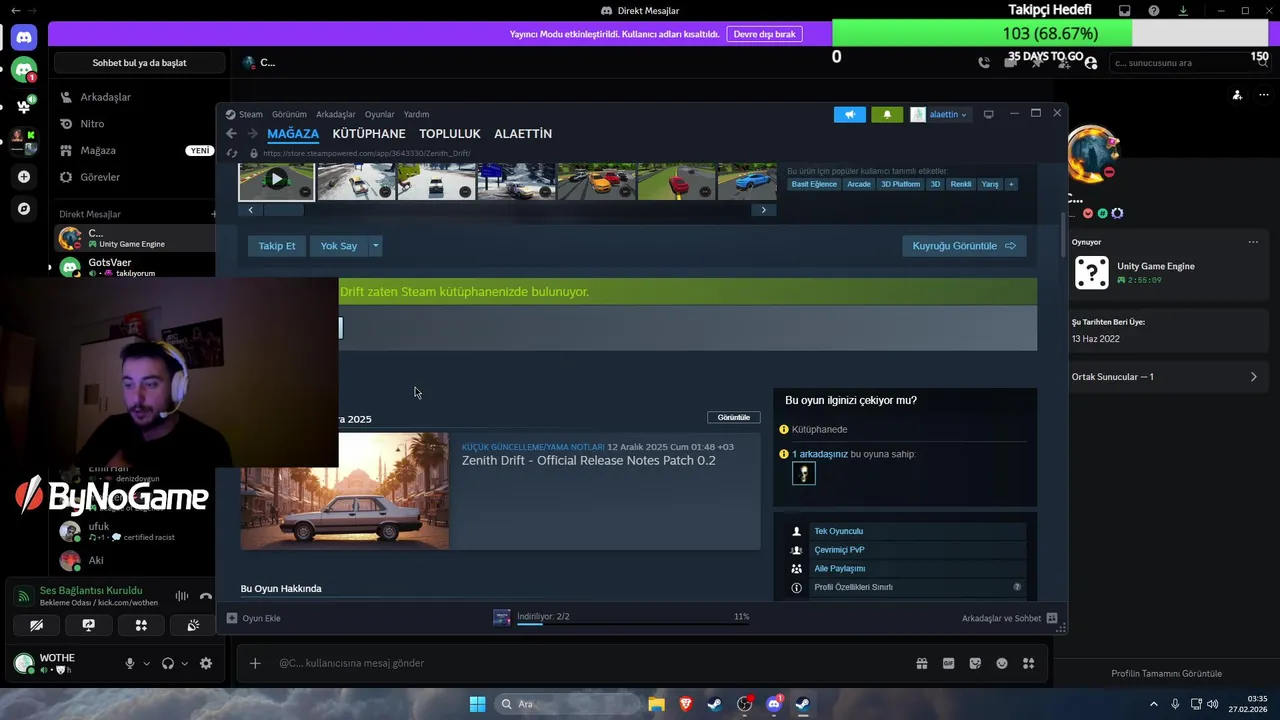Open GIF picker in Discord message bar
Image resolution: width=1280 pixels, height=720 pixels.
pyautogui.click(x=949, y=663)
